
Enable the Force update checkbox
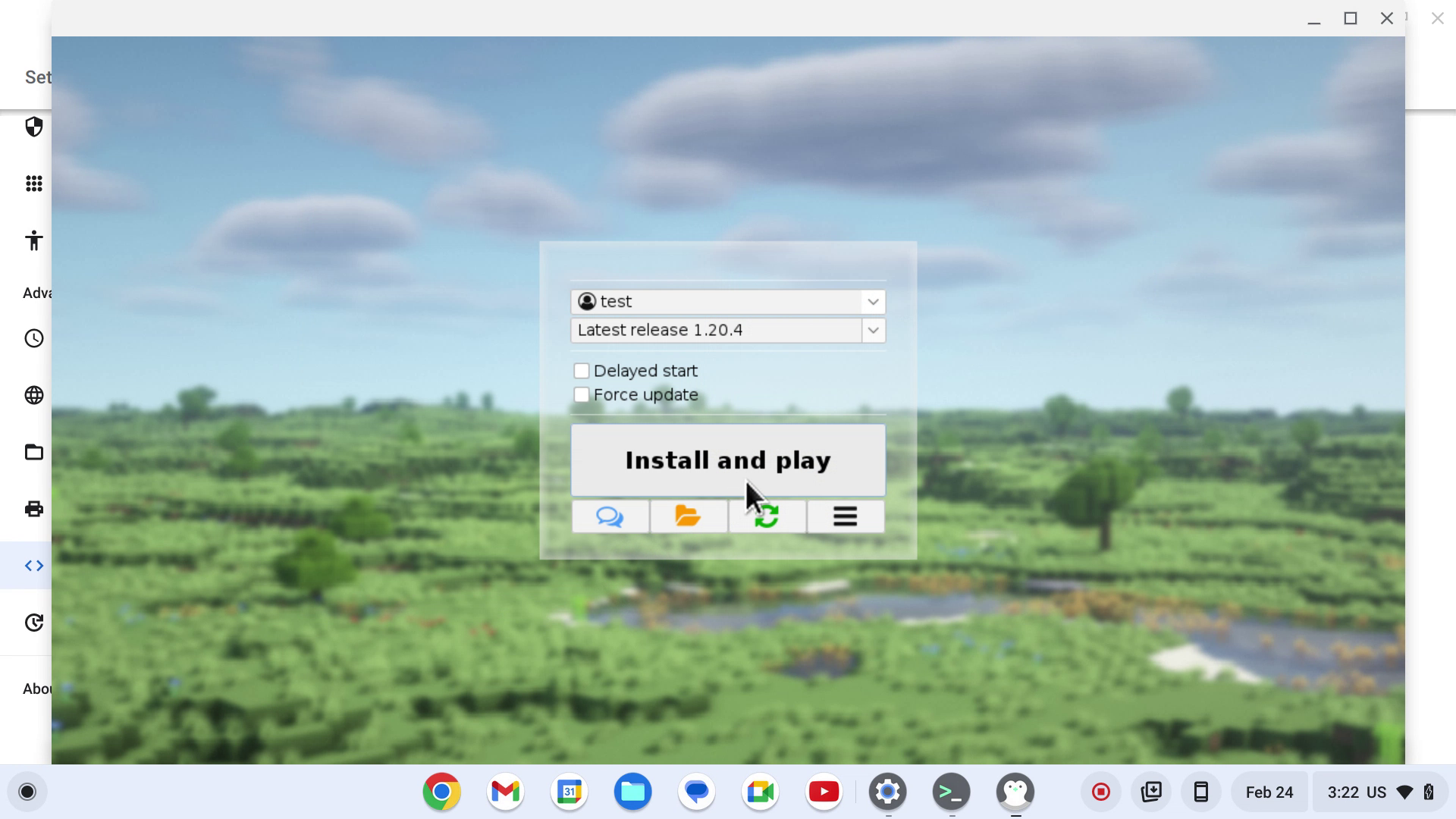tap(581, 394)
